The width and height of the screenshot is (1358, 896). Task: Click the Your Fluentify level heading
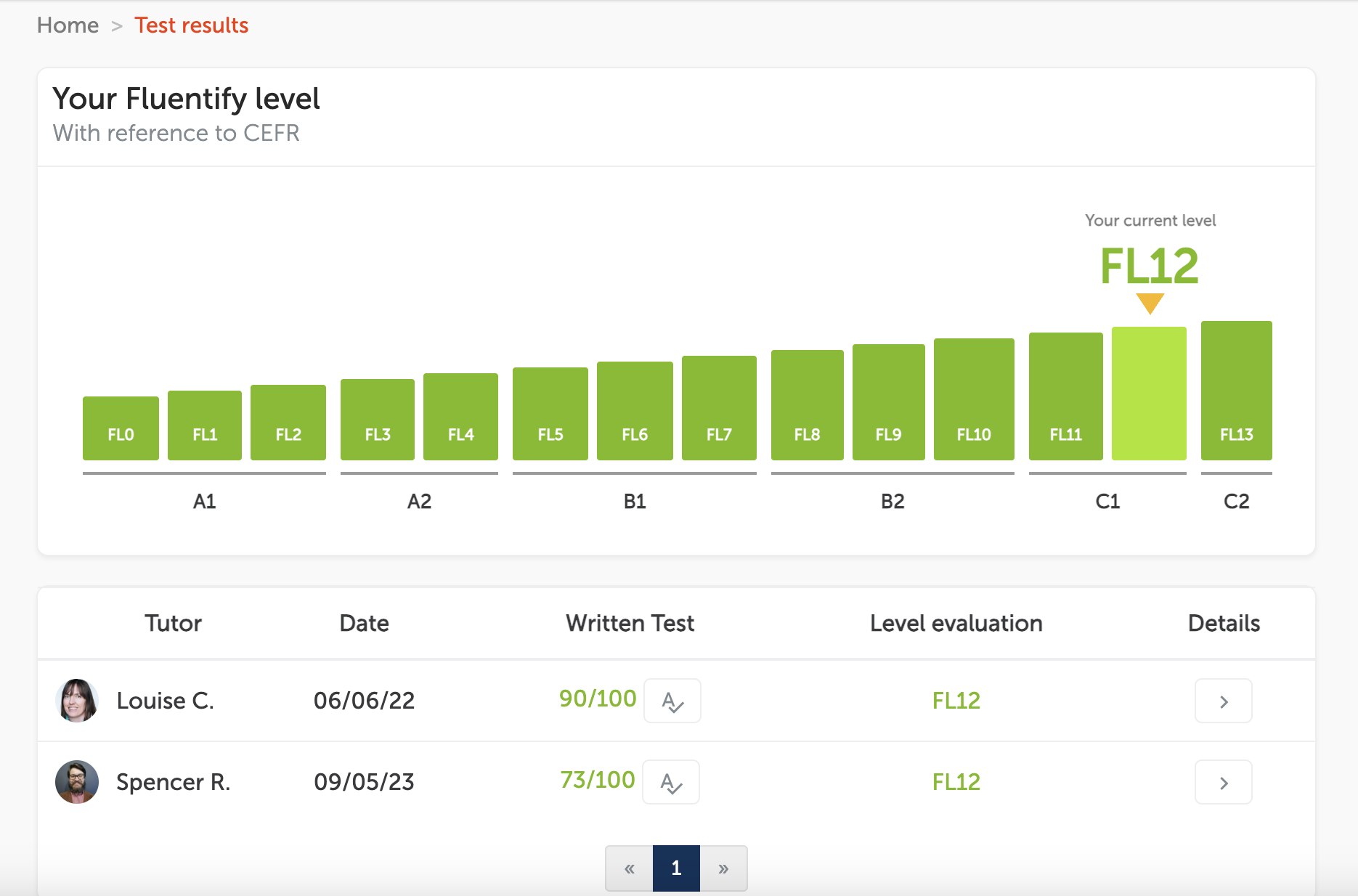click(x=186, y=99)
